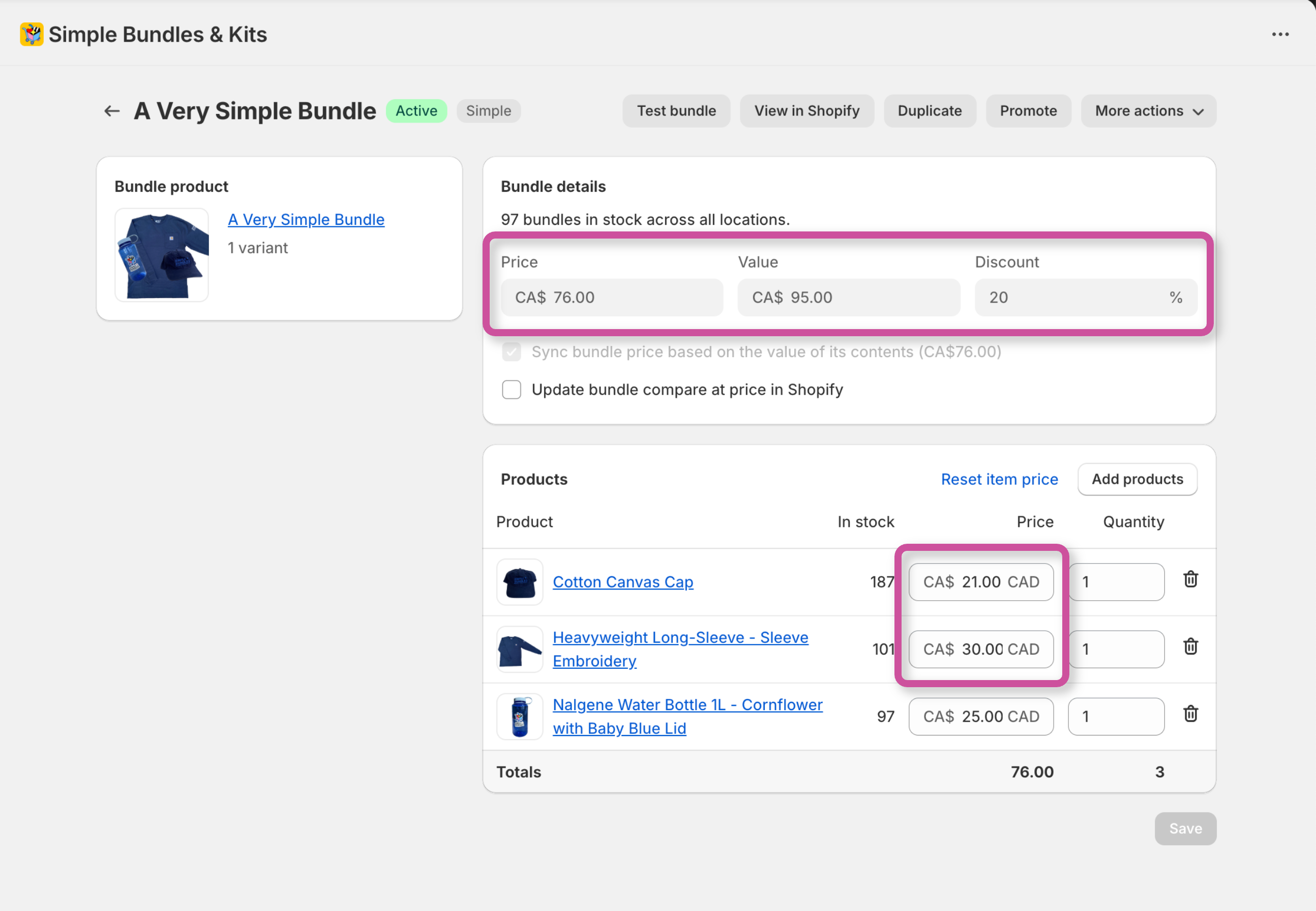Open the three-dot menu at top right
The height and width of the screenshot is (911, 1316).
click(1280, 34)
